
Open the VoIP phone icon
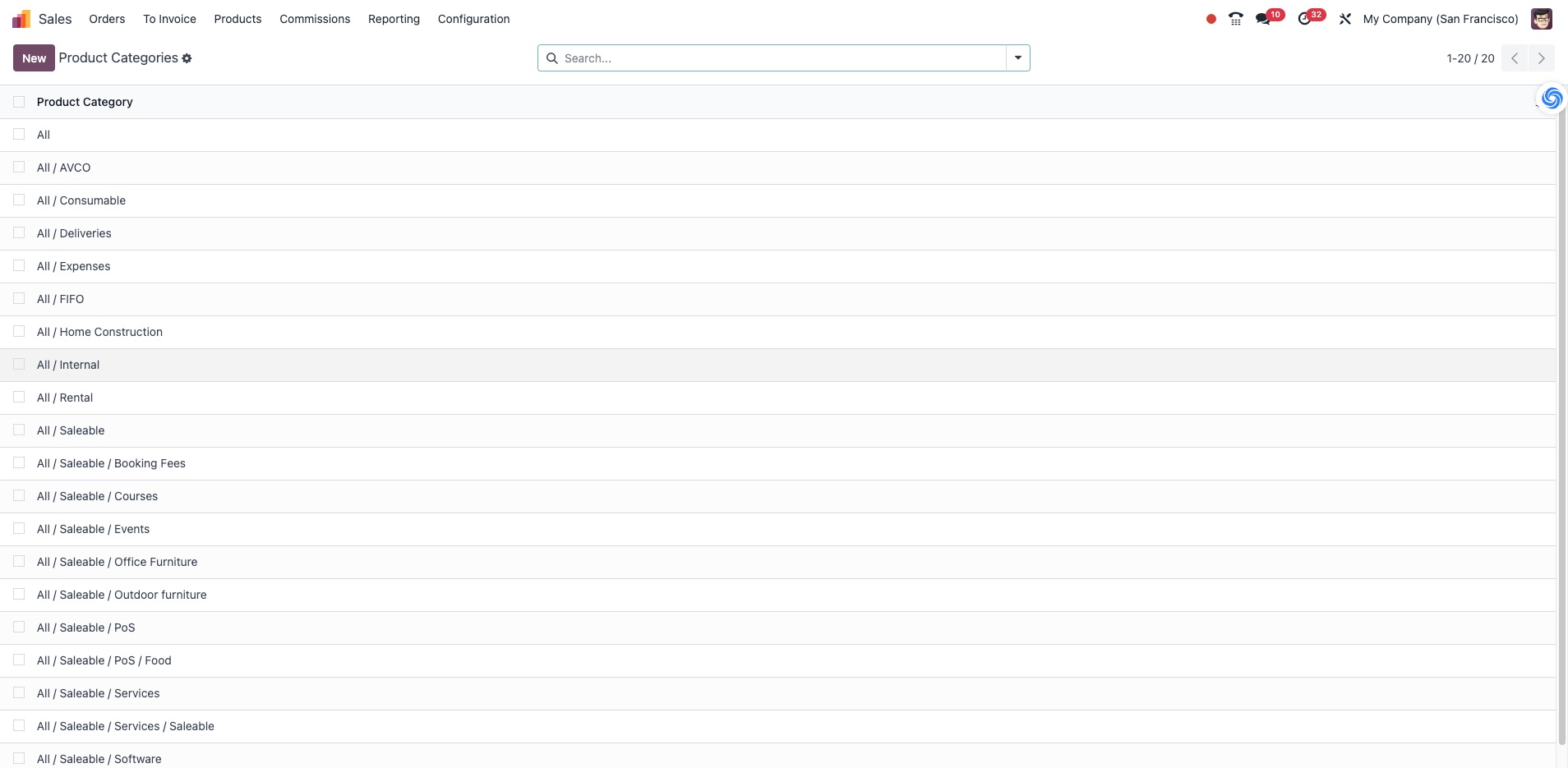click(x=1235, y=19)
